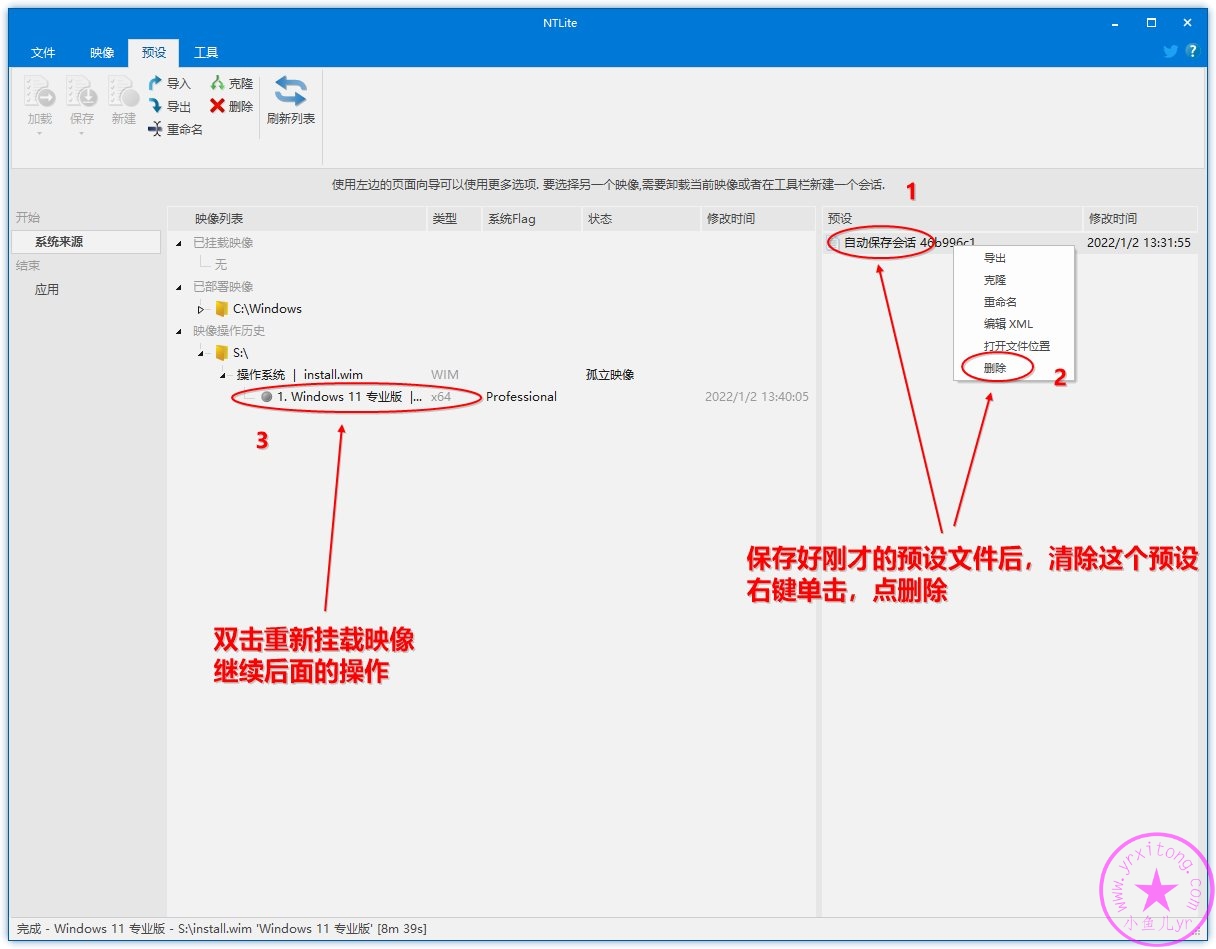Collapse the 已部署映像 group
The image size is (1216, 949).
(x=179, y=287)
